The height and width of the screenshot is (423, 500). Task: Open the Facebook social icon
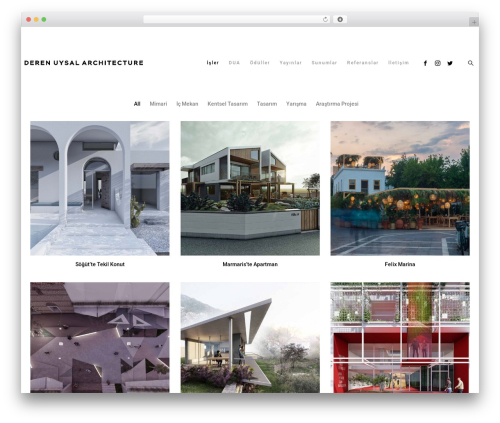(x=425, y=63)
